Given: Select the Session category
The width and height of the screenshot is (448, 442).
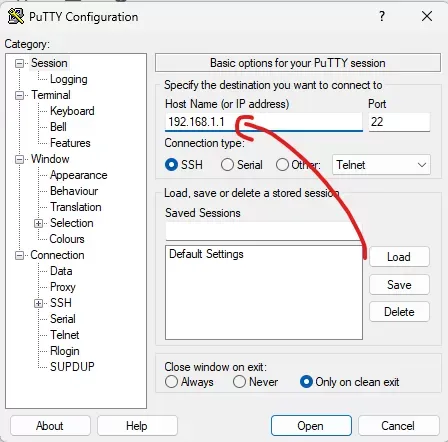Looking at the screenshot, I should click(49, 63).
